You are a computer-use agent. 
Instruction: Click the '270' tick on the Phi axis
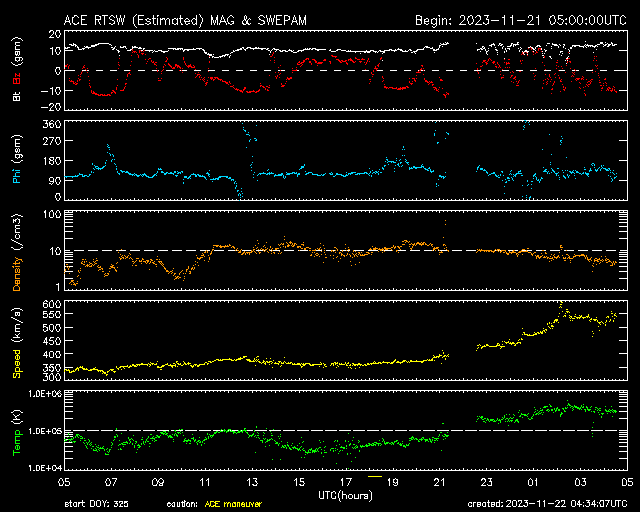click(52, 141)
